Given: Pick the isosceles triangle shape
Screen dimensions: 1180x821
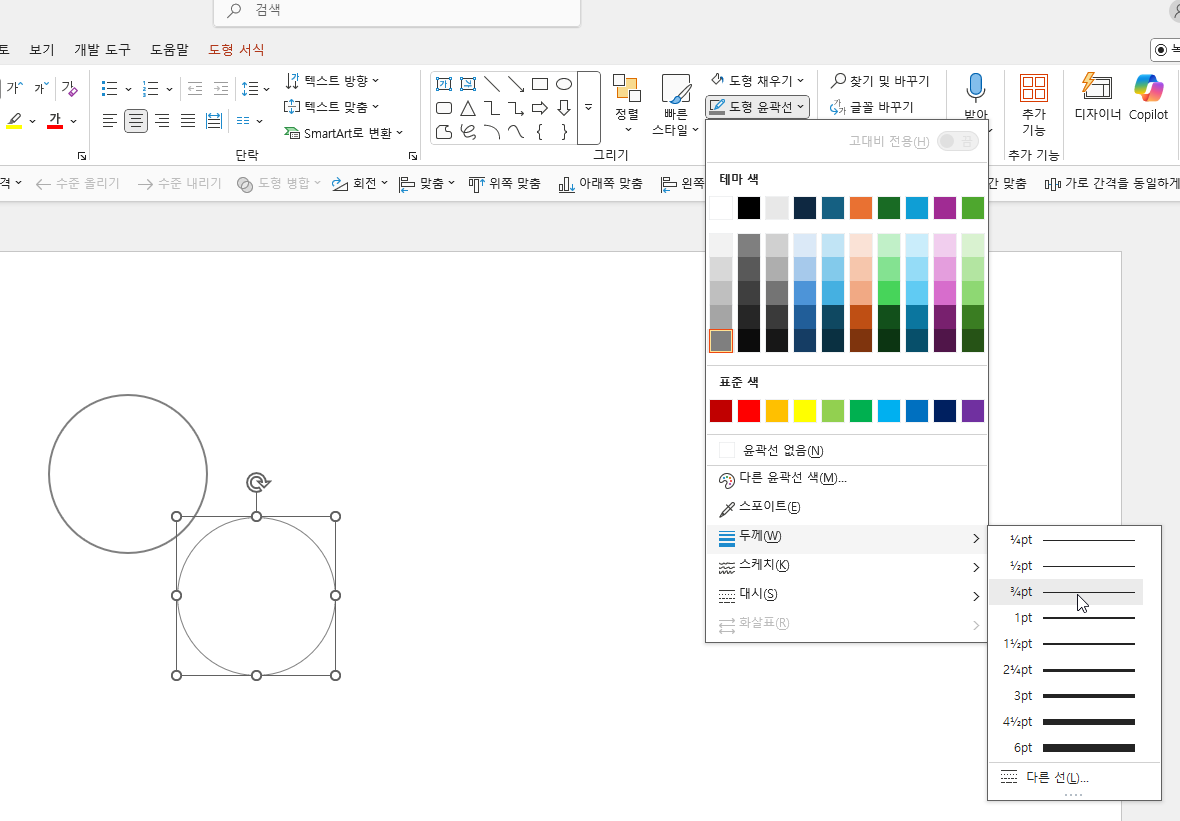Looking at the screenshot, I should click(x=468, y=108).
